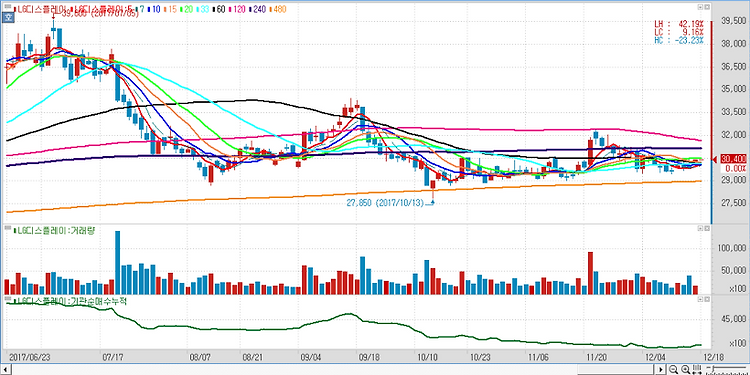Select the 33-day moving average legend

[202, 9]
